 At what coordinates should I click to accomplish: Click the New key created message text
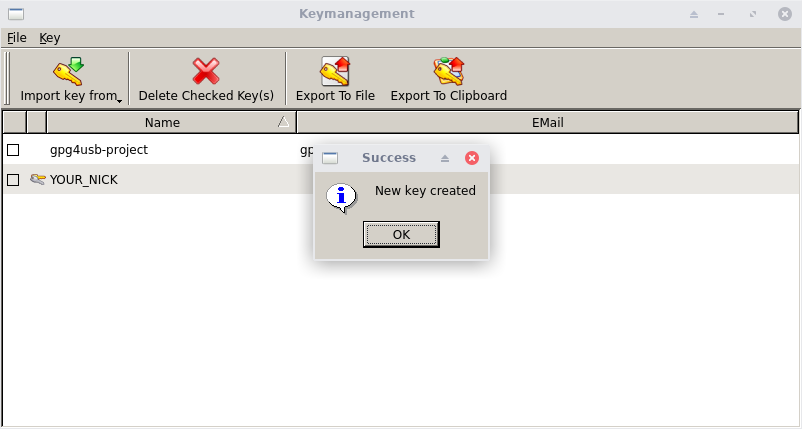(x=425, y=191)
